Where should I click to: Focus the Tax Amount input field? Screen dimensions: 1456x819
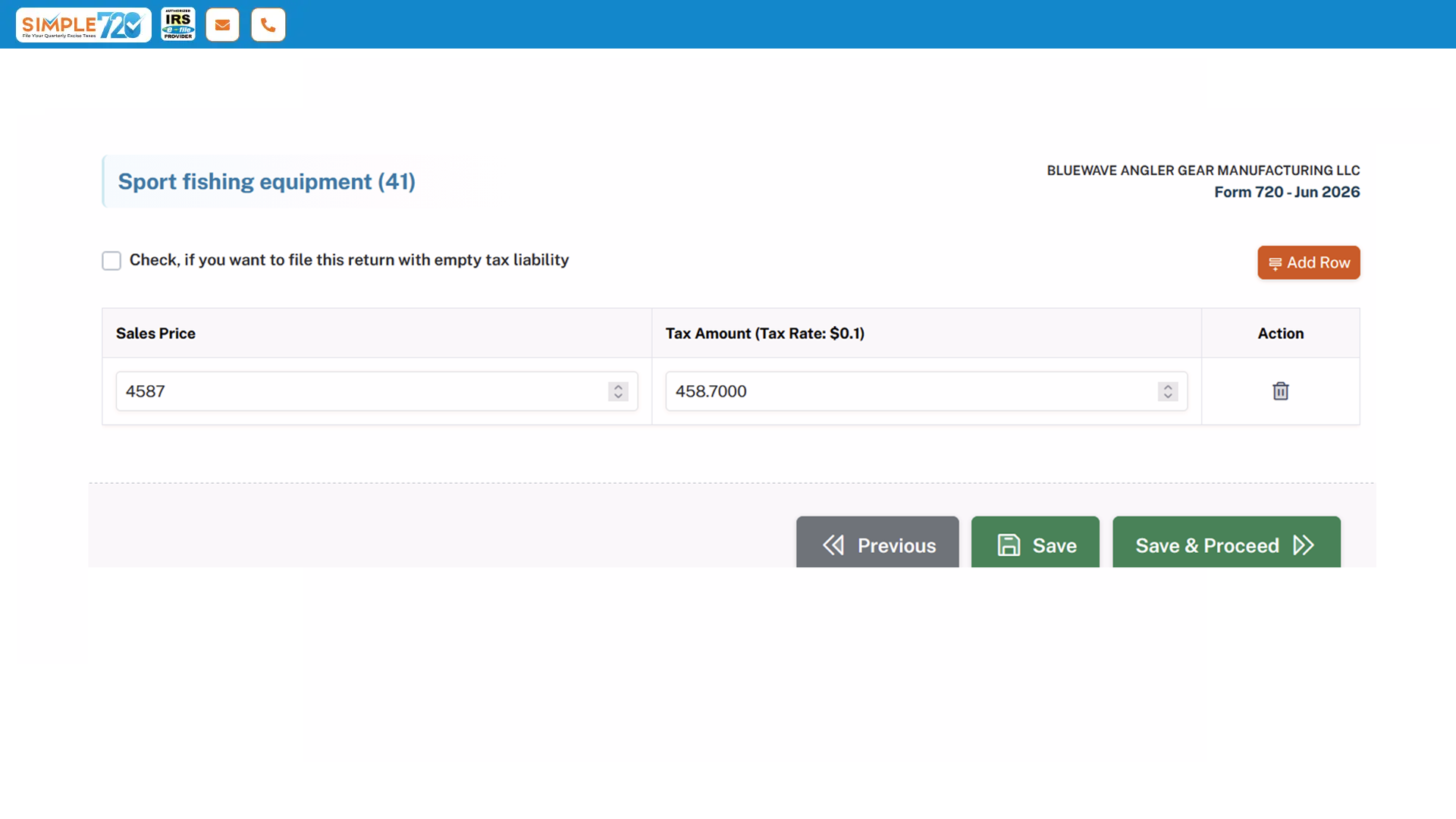pyautogui.click(x=927, y=391)
